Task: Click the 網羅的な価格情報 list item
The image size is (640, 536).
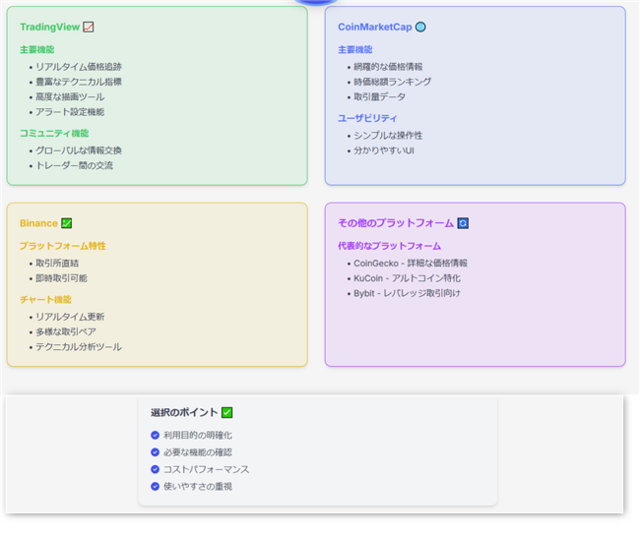Action: 388,67
